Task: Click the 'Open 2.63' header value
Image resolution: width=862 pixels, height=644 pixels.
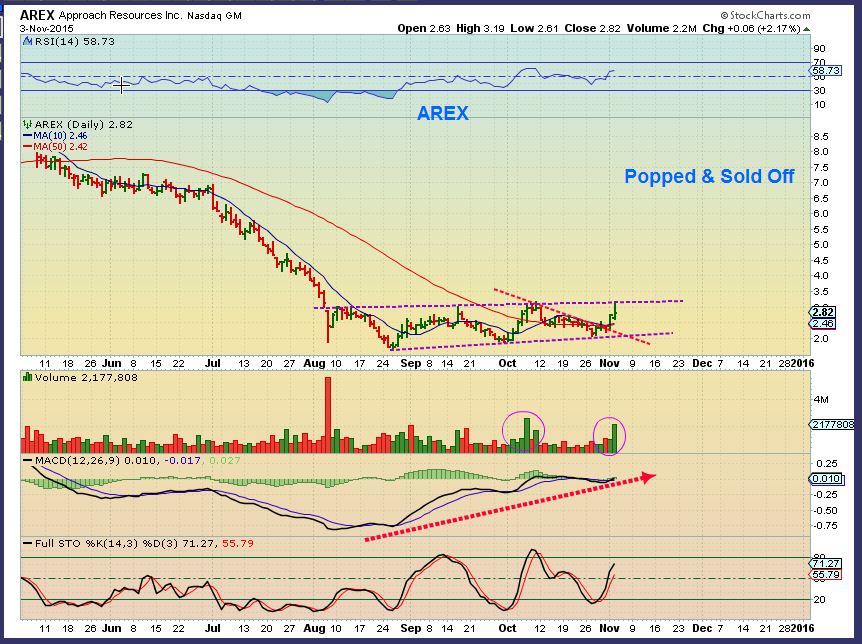Action: [424, 29]
